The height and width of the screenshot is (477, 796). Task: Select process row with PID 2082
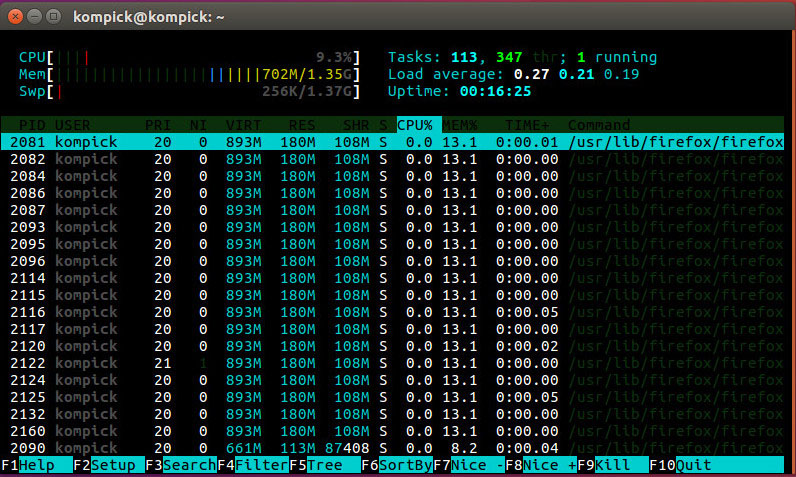392,159
